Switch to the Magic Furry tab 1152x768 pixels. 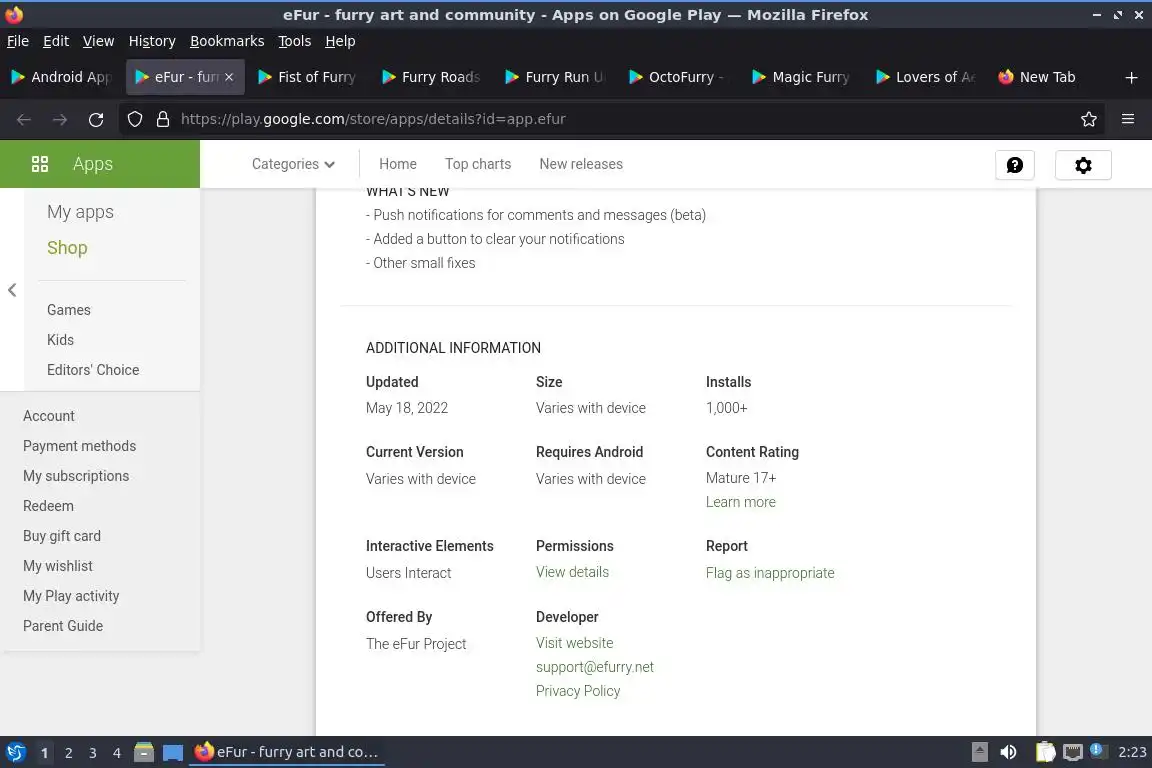pyautogui.click(x=802, y=77)
